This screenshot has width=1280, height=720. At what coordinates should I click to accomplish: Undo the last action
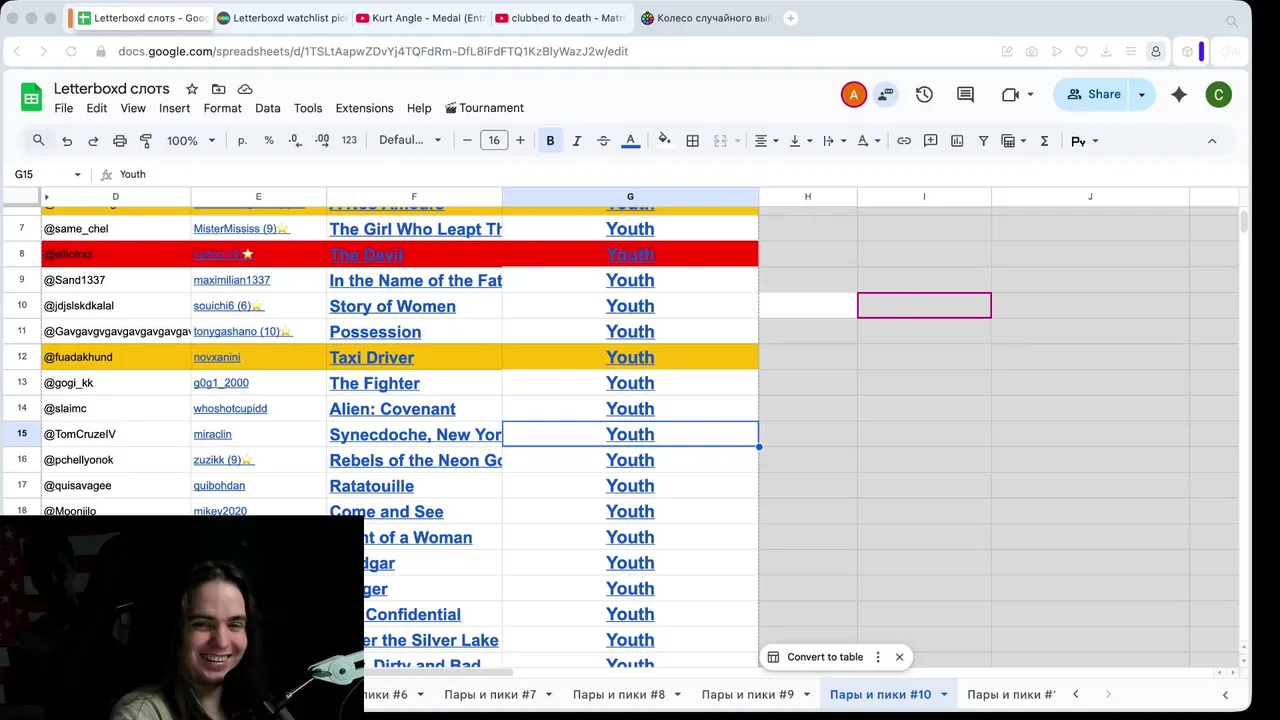[67, 141]
